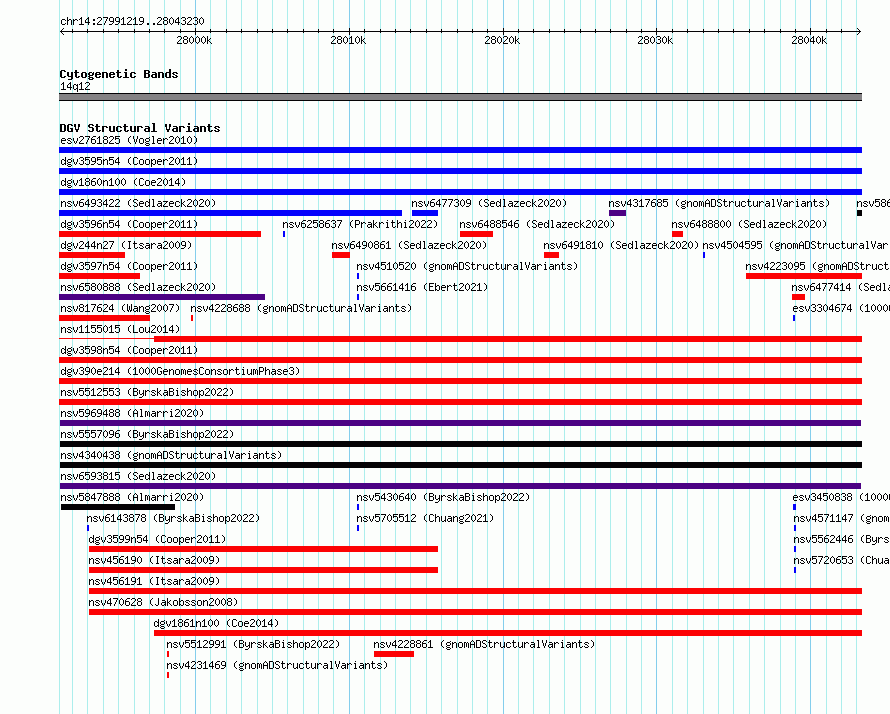Viewport: 890px width, 714px height.
Task: Click the black nsv5847888 variant bar
Action: (x=118, y=507)
